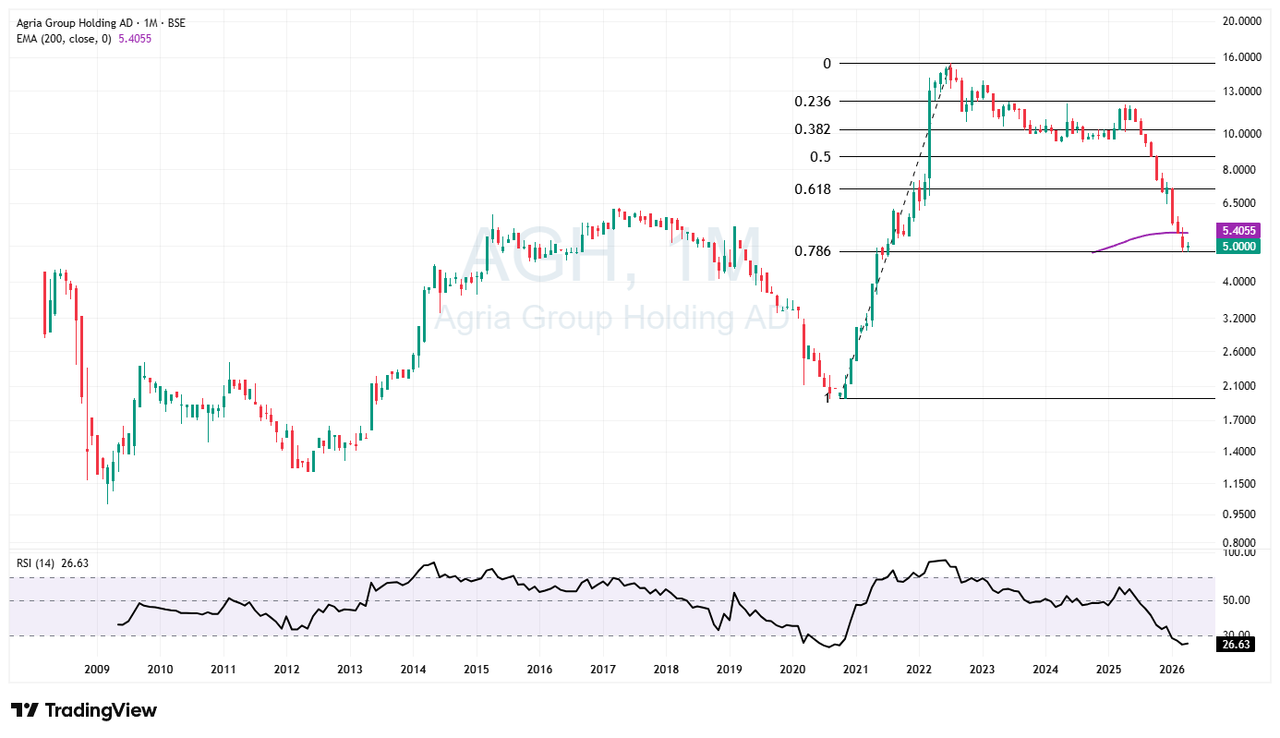The image size is (1280, 738).
Task: Select the 0.5 Fibonacci level label
Action: (821, 156)
